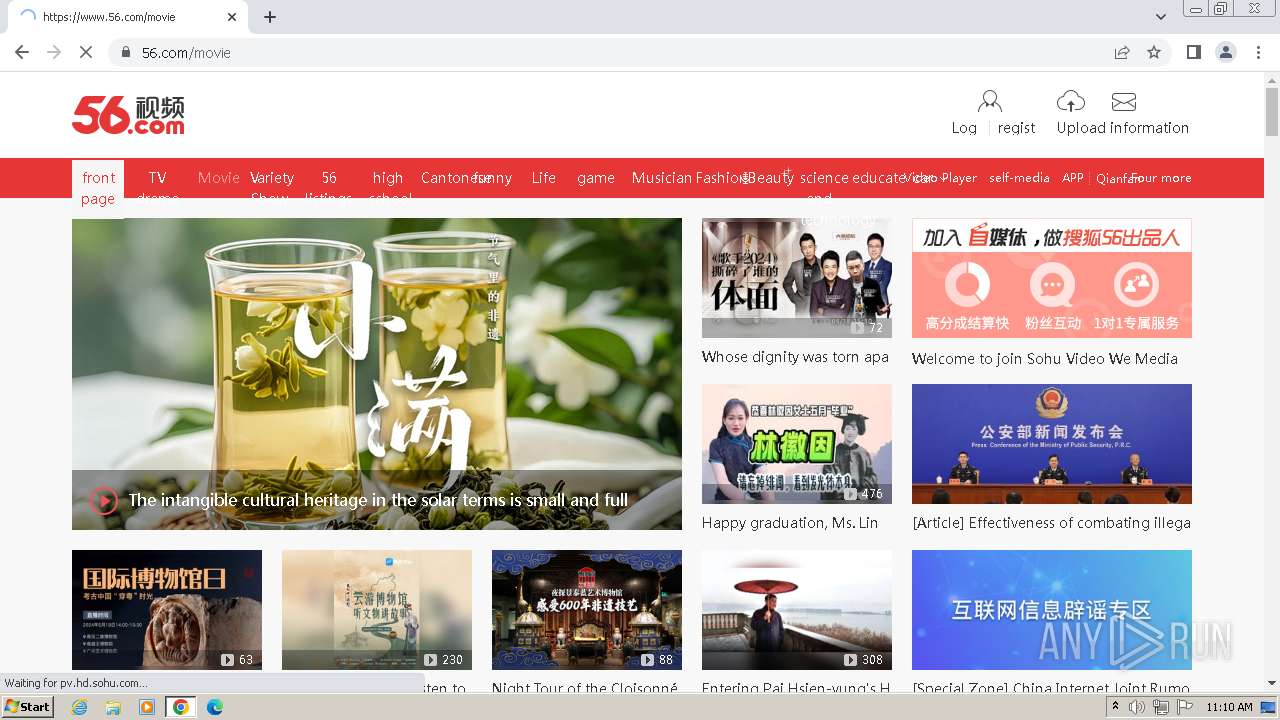The image size is (1280, 720).
Task: Expand the tab search dropdown arrow
Action: pyautogui.click(x=1161, y=17)
